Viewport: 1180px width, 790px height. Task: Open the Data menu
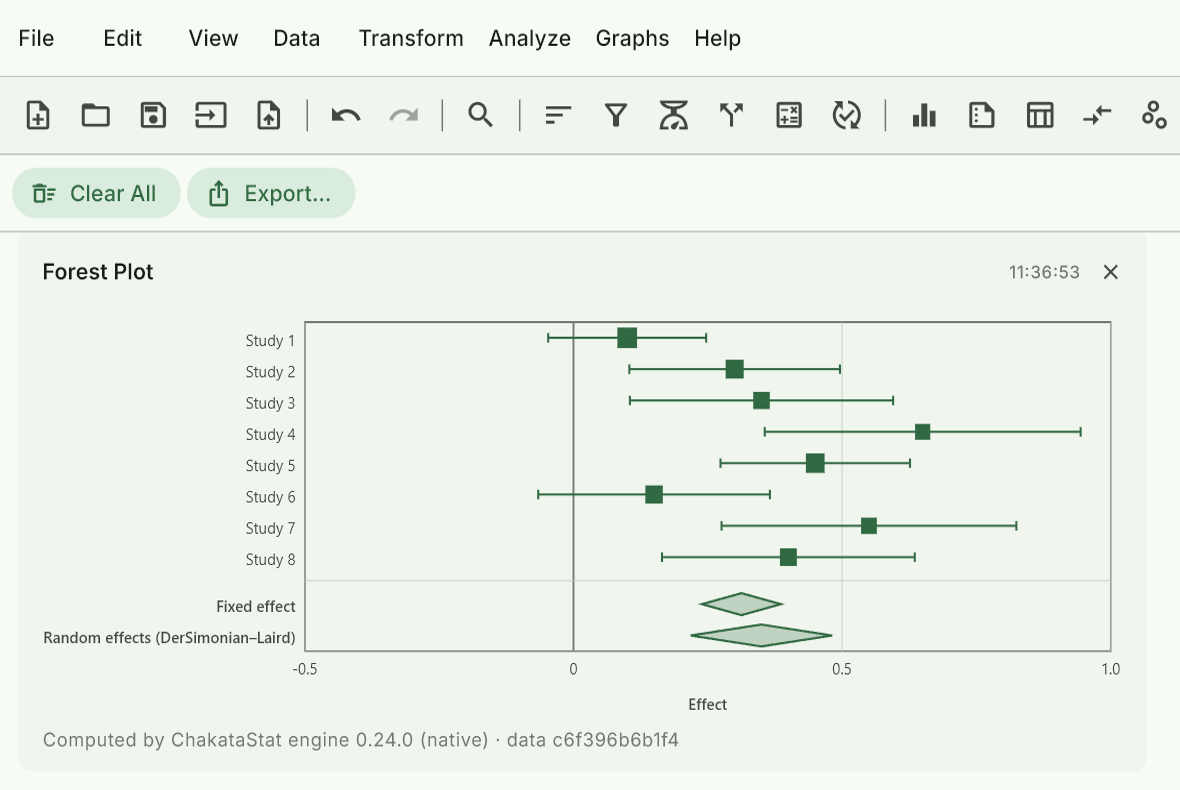[x=297, y=38]
